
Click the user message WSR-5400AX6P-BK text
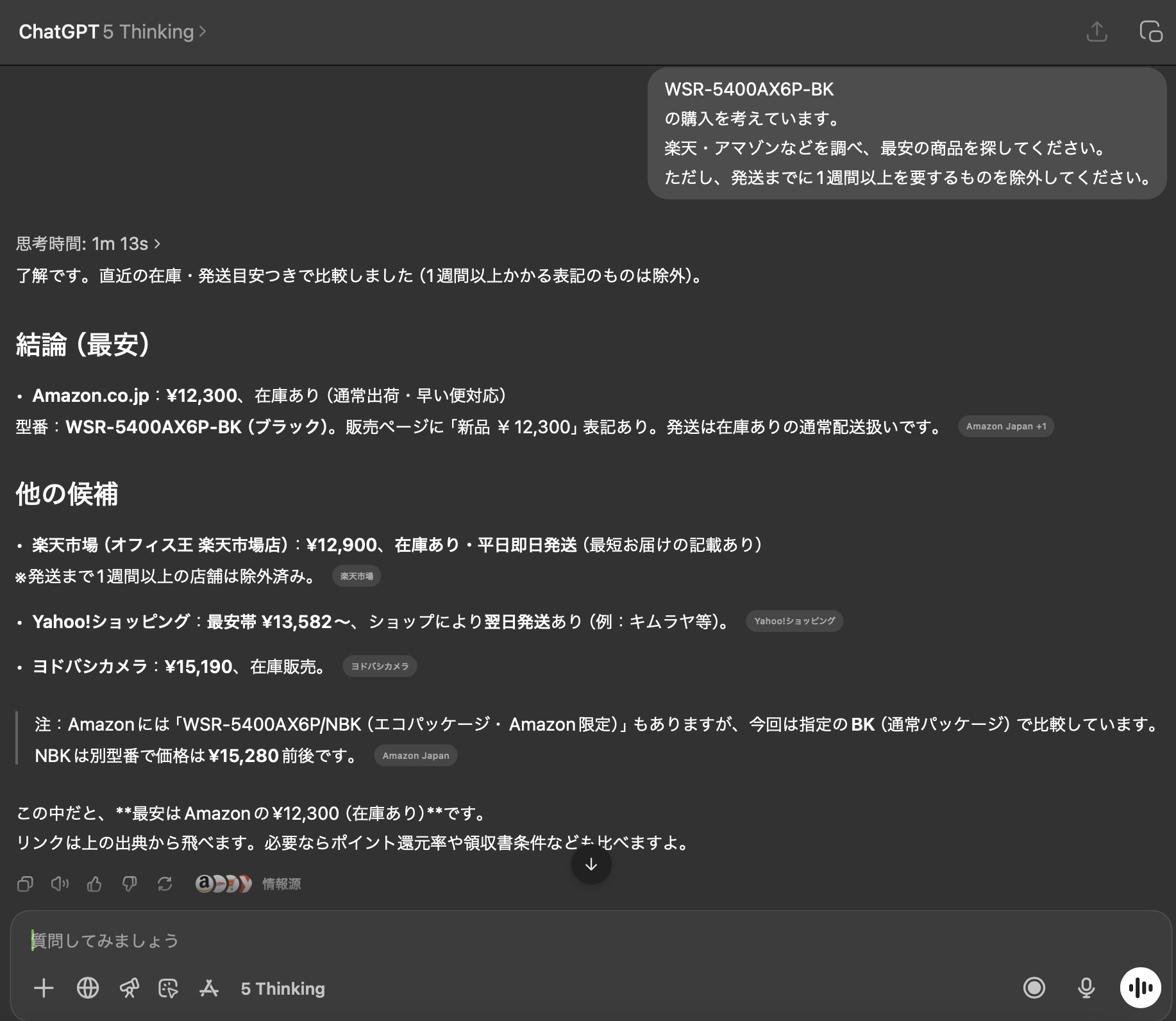[749, 89]
